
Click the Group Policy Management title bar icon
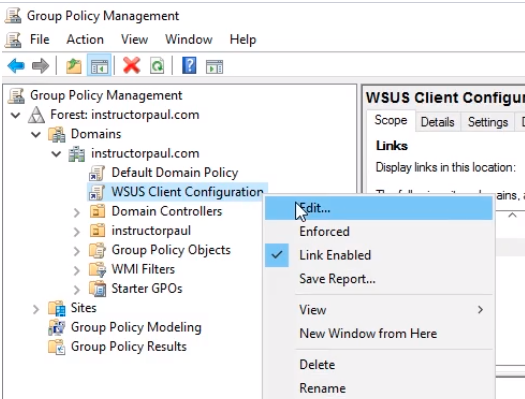[13, 16]
